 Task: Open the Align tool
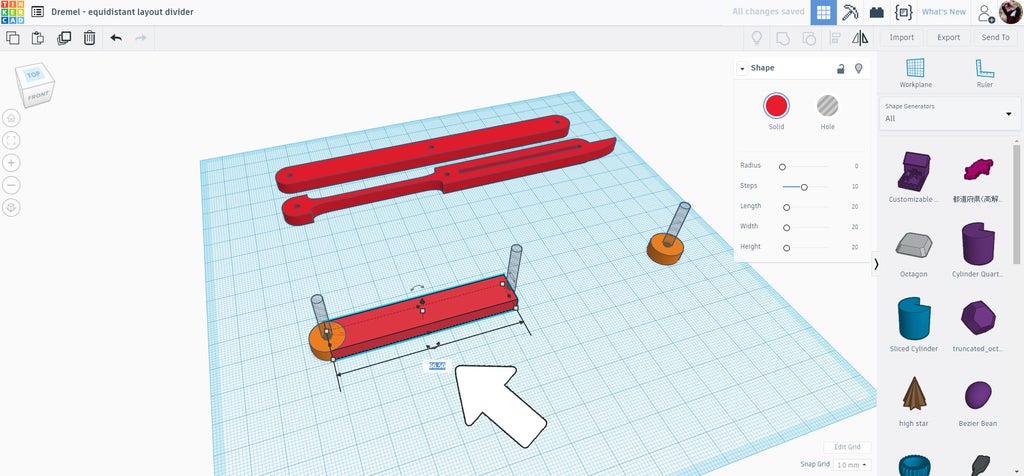click(834, 38)
